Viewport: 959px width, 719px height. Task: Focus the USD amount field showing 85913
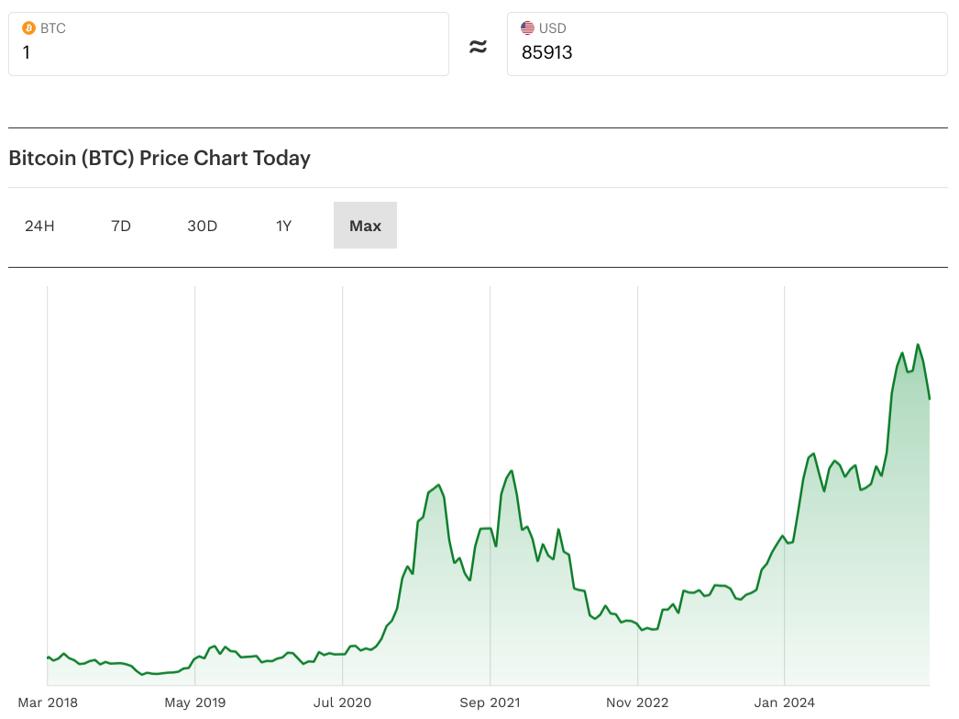pyautogui.click(x=727, y=53)
